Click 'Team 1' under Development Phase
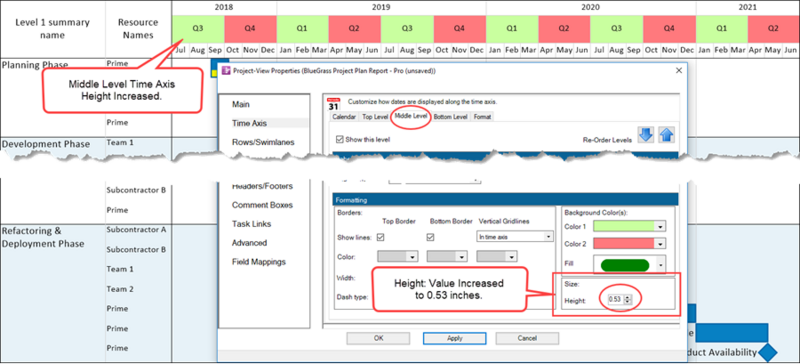Screen dimensions: 800x364 [x=120, y=143]
